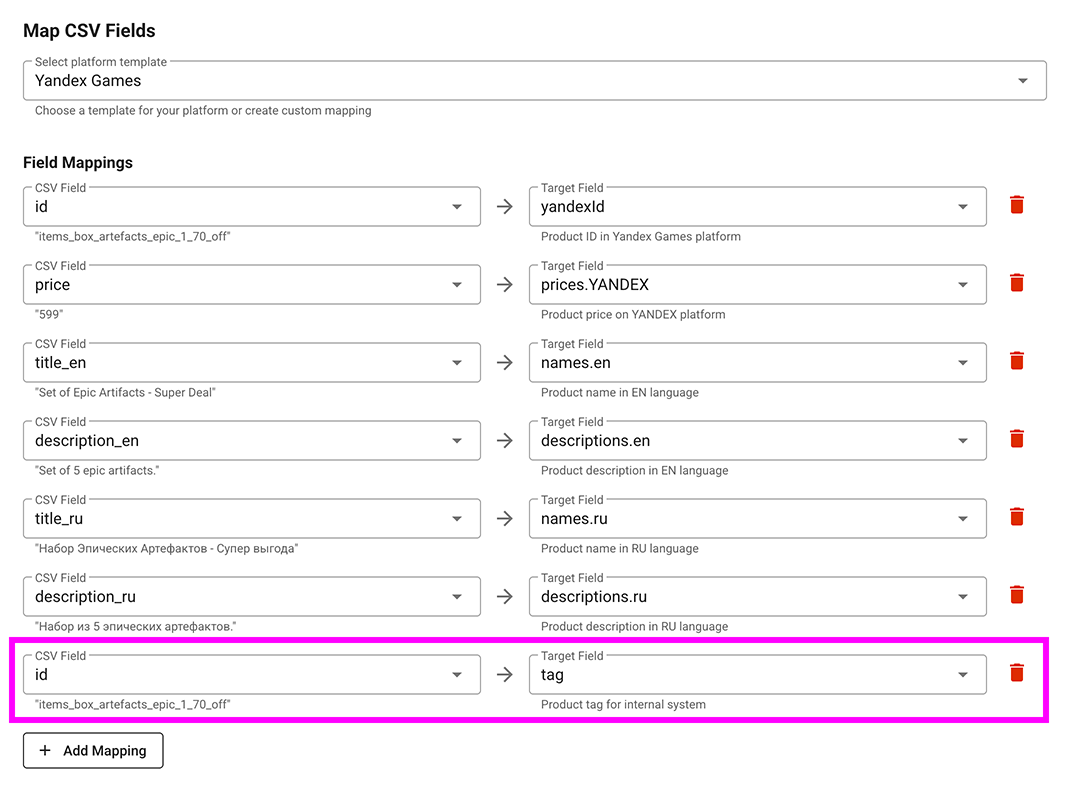Click the plus icon in Add Mapping
The height and width of the screenshot is (792, 1066).
(45, 751)
